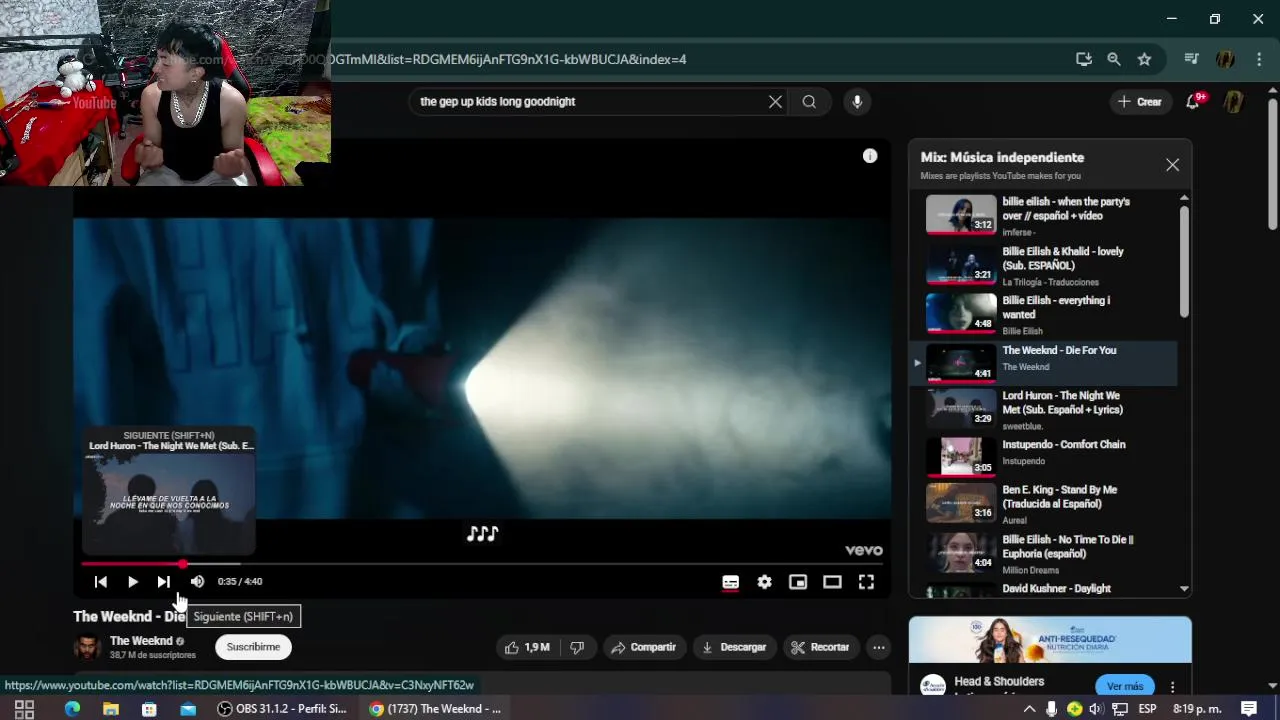1280x720 pixels.
Task: Open Chrome media controls icon
Action: click(1191, 59)
